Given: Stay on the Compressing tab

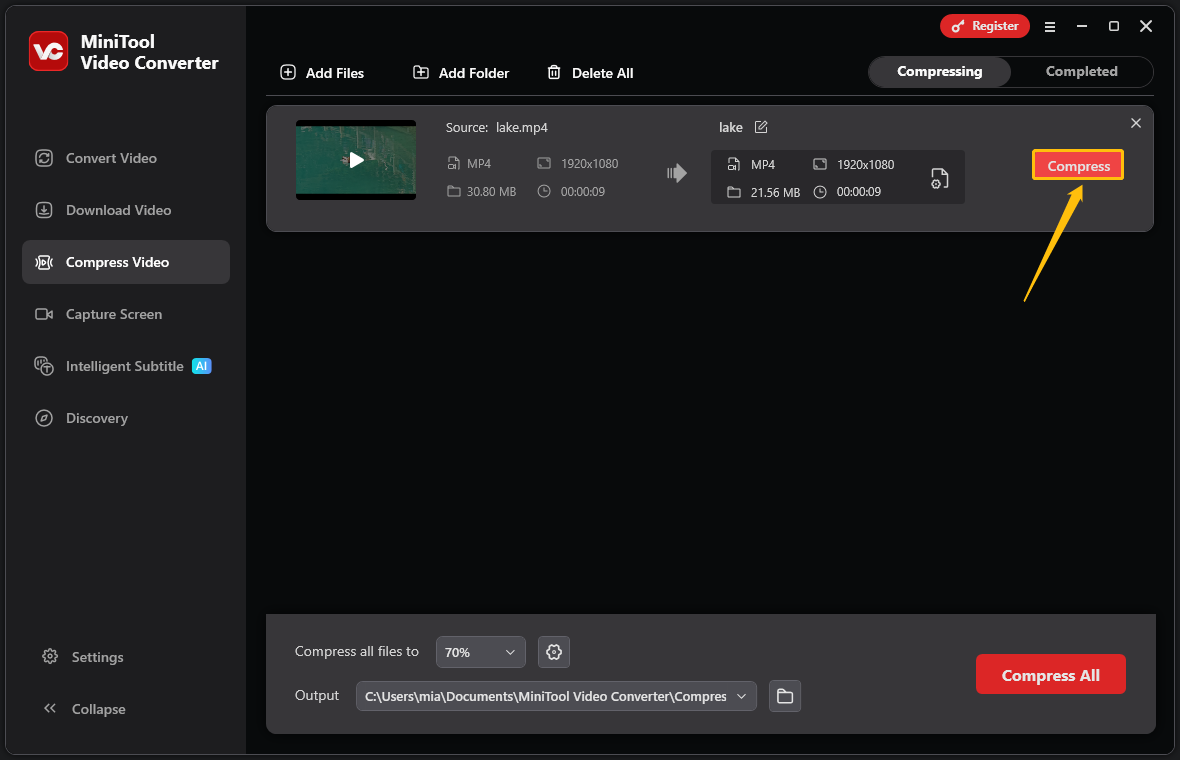Looking at the screenshot, I should coord(939,71).
